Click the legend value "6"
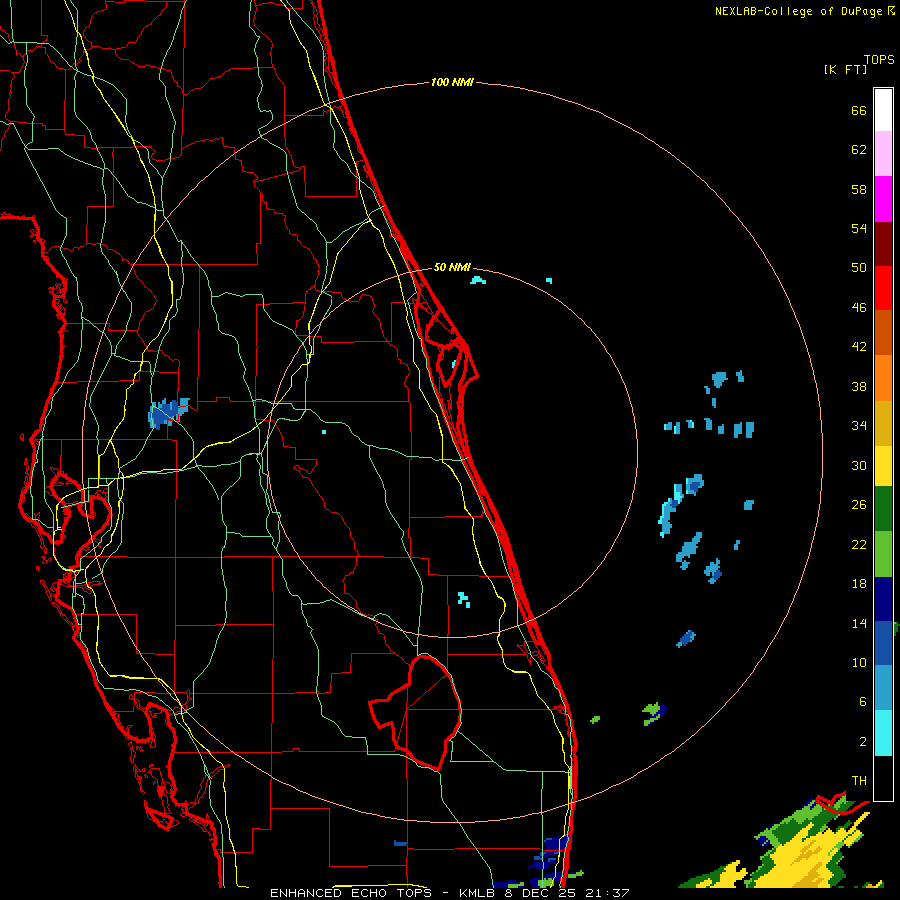The height and width of the screenshot is (900, 900). tap(863, 702)
